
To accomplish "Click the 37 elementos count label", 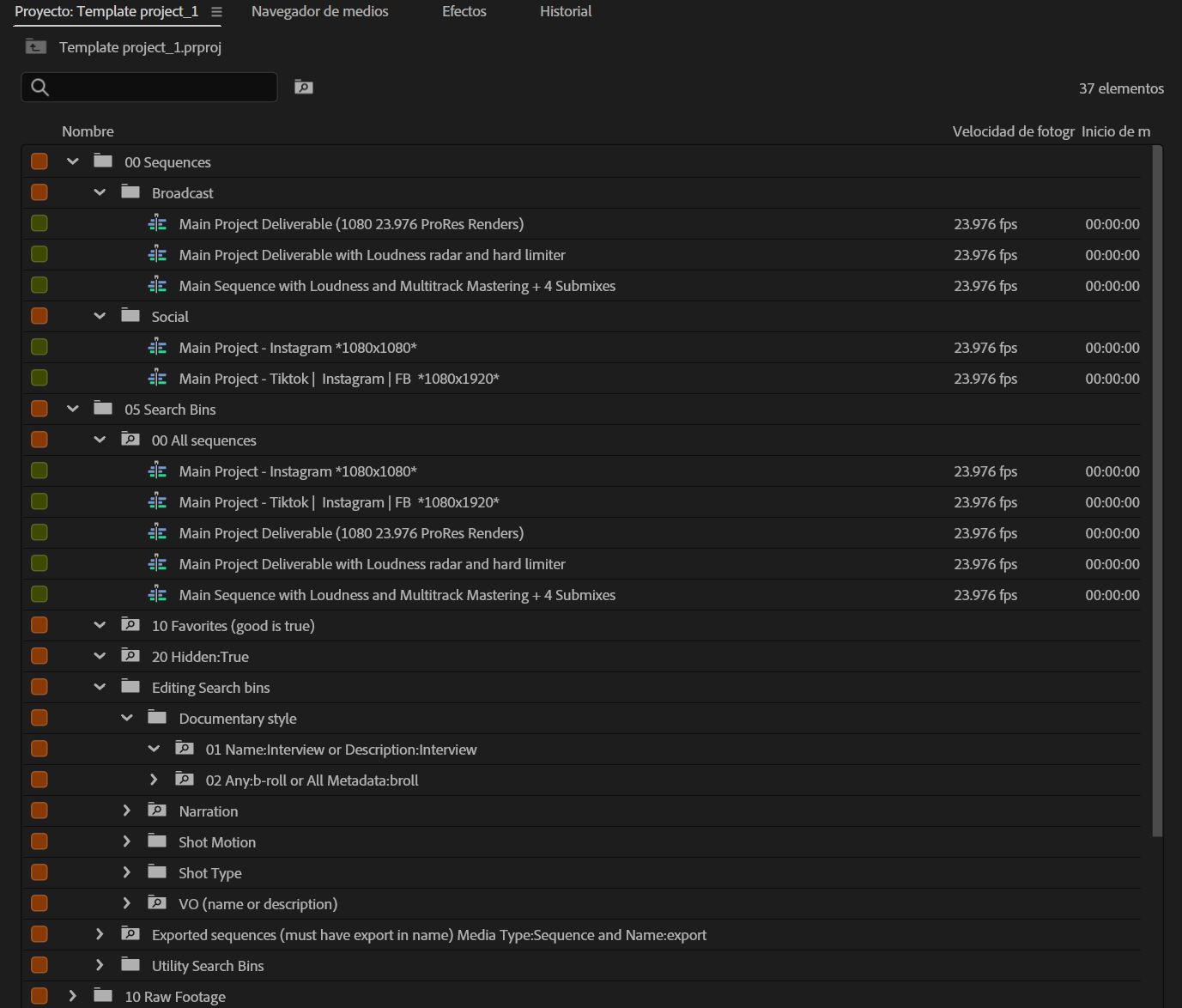I will tap(1121, 88).
